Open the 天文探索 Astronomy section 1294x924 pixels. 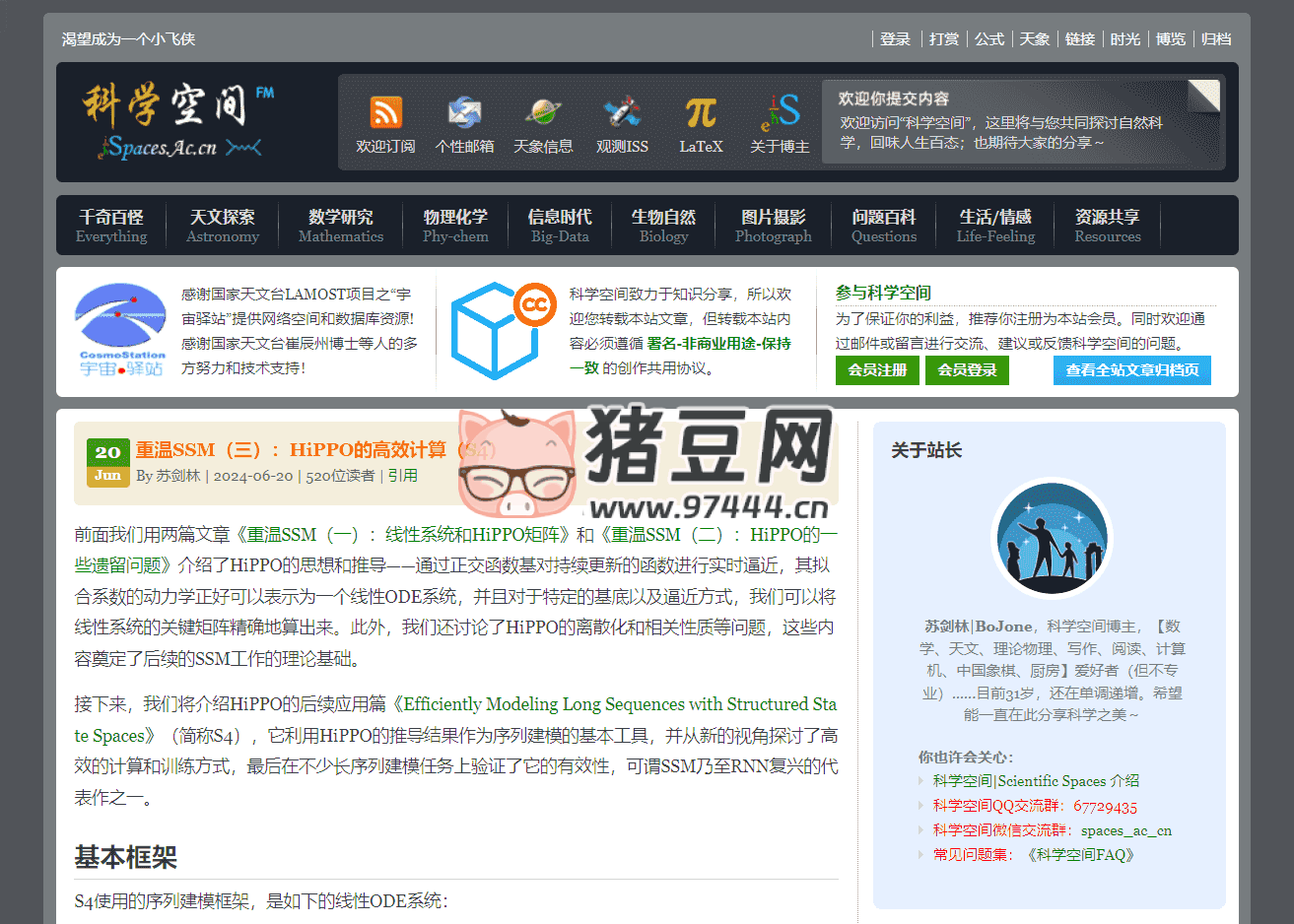click(223, 225)
